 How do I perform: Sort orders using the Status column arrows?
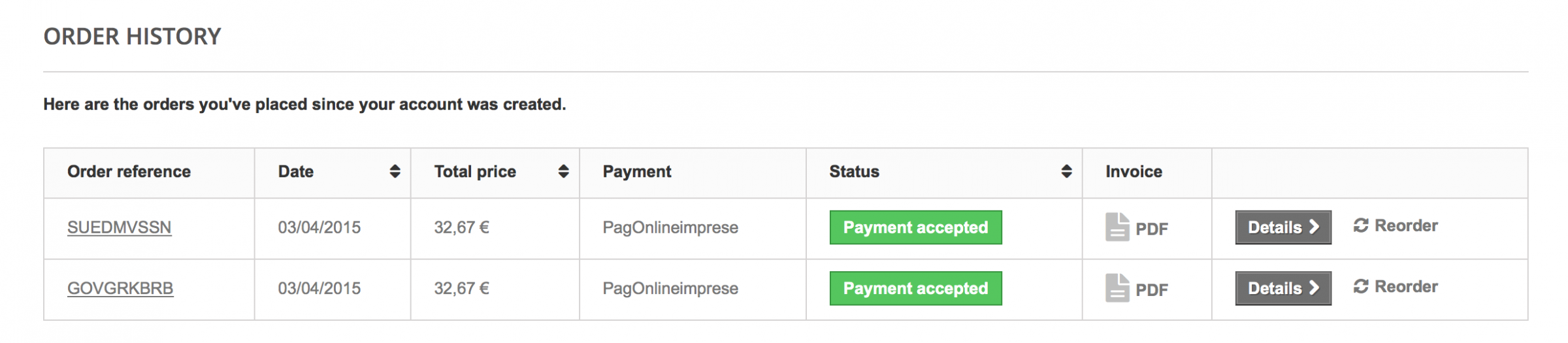click(x=1066, y=172)
